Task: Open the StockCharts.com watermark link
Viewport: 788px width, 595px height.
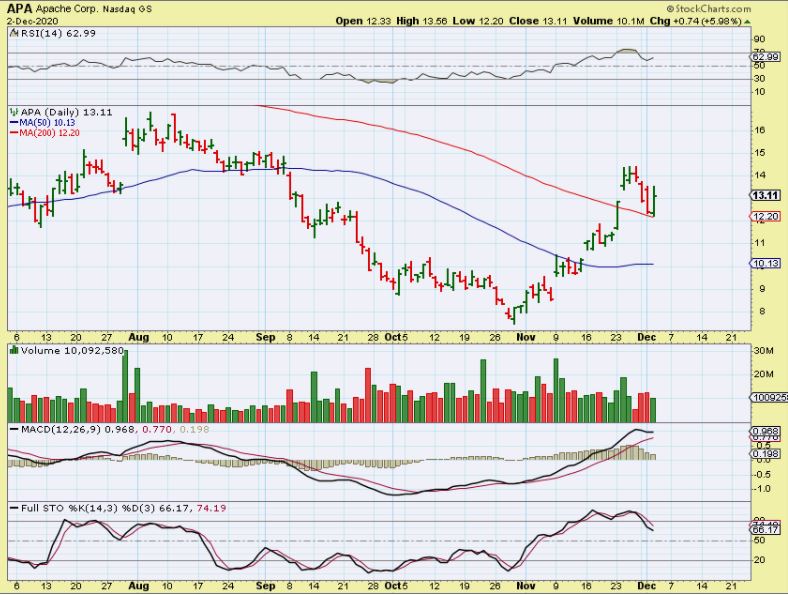Action: coord(709,9)
